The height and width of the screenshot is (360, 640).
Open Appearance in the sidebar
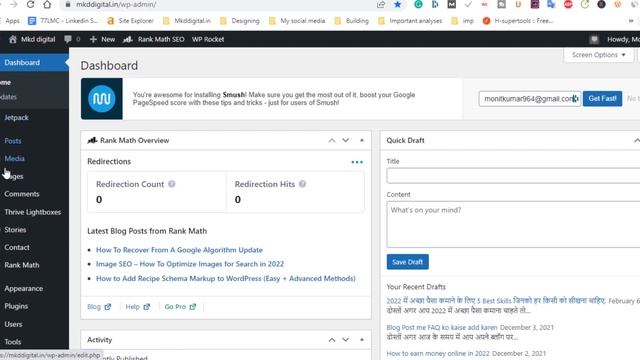pyautogui.click(x=24, y=288)
